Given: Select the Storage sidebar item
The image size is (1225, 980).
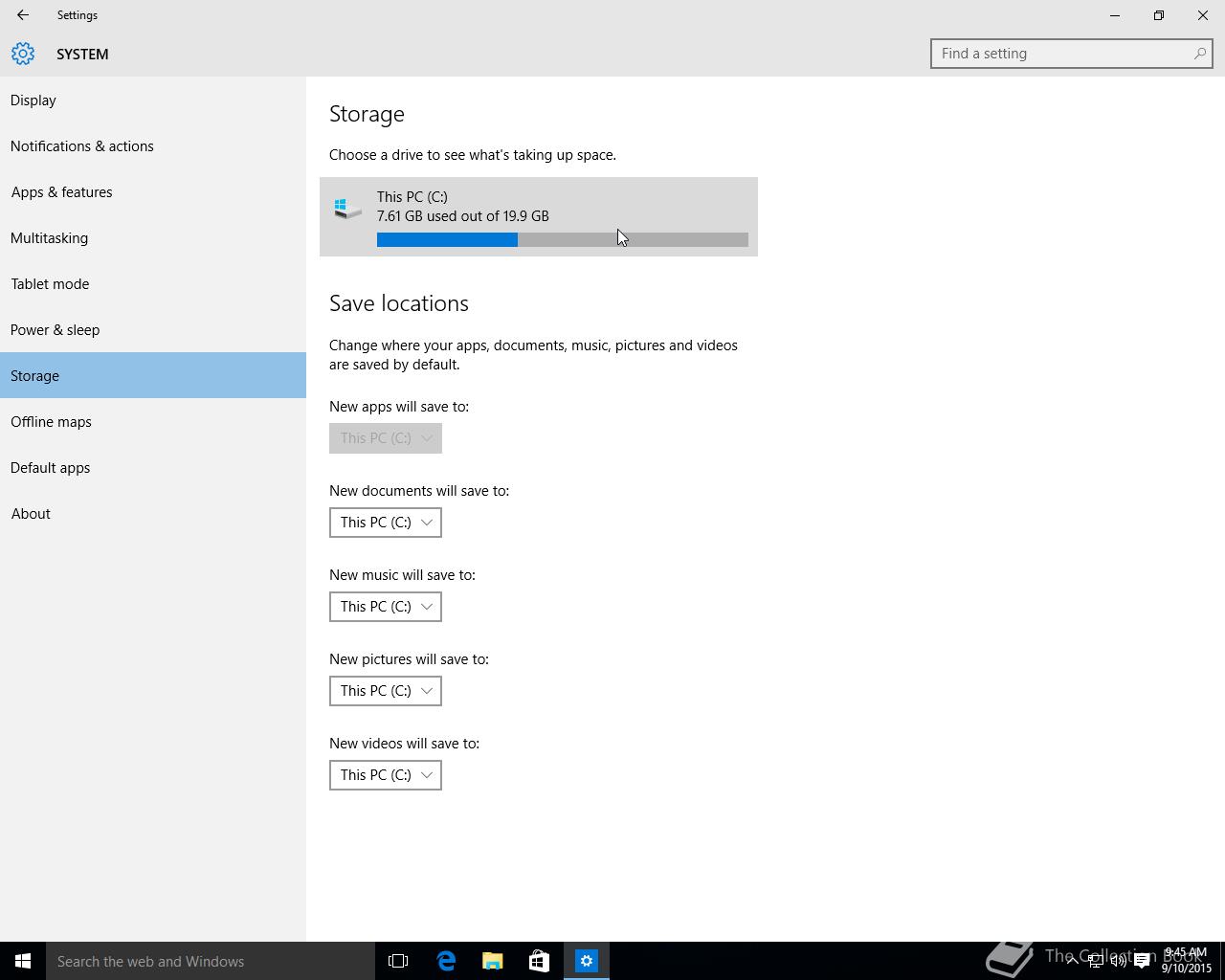Looking at the screenshot, I should coord(153,375).
